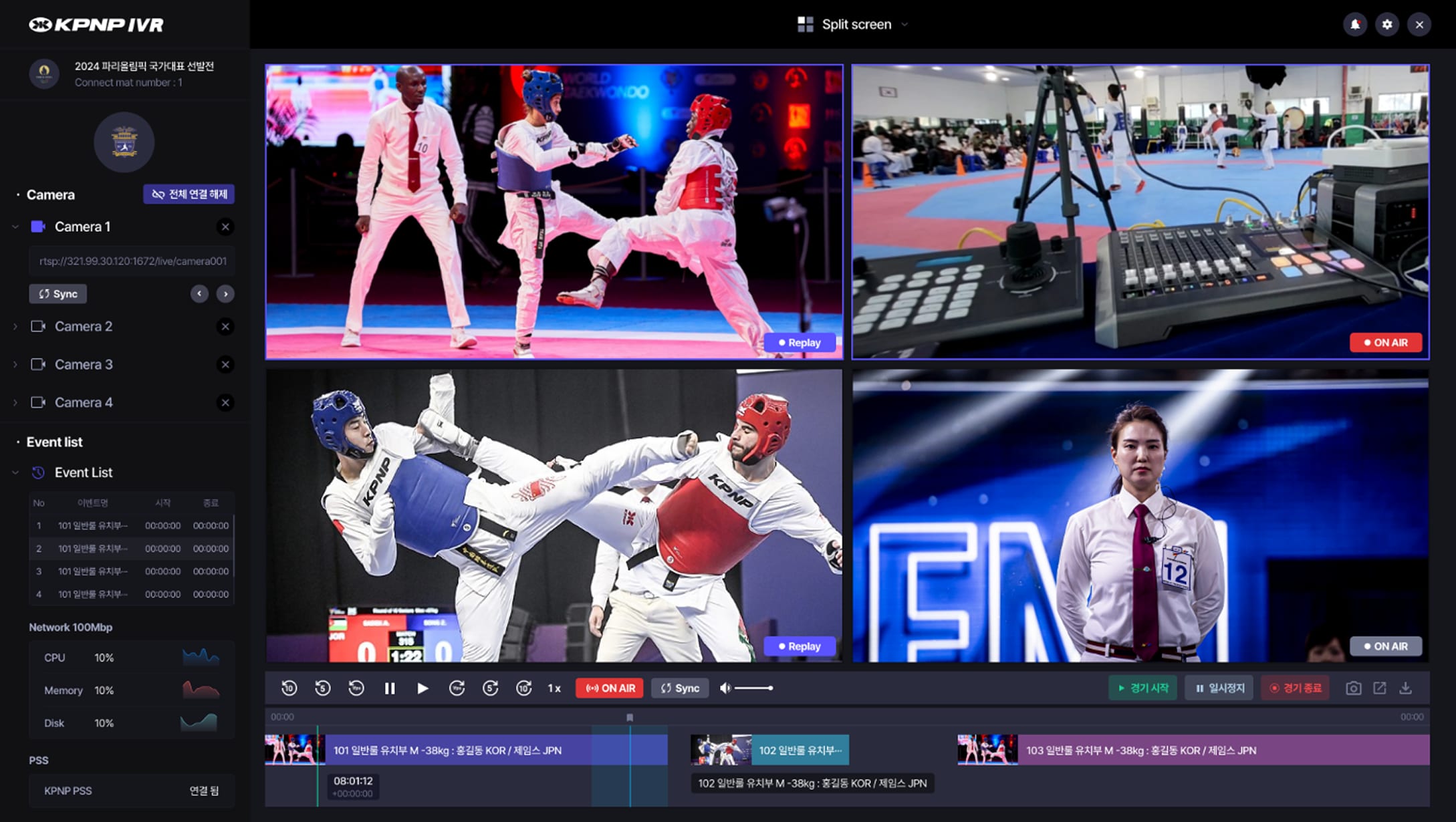Select the 103 match clip on timeline

1193,750
